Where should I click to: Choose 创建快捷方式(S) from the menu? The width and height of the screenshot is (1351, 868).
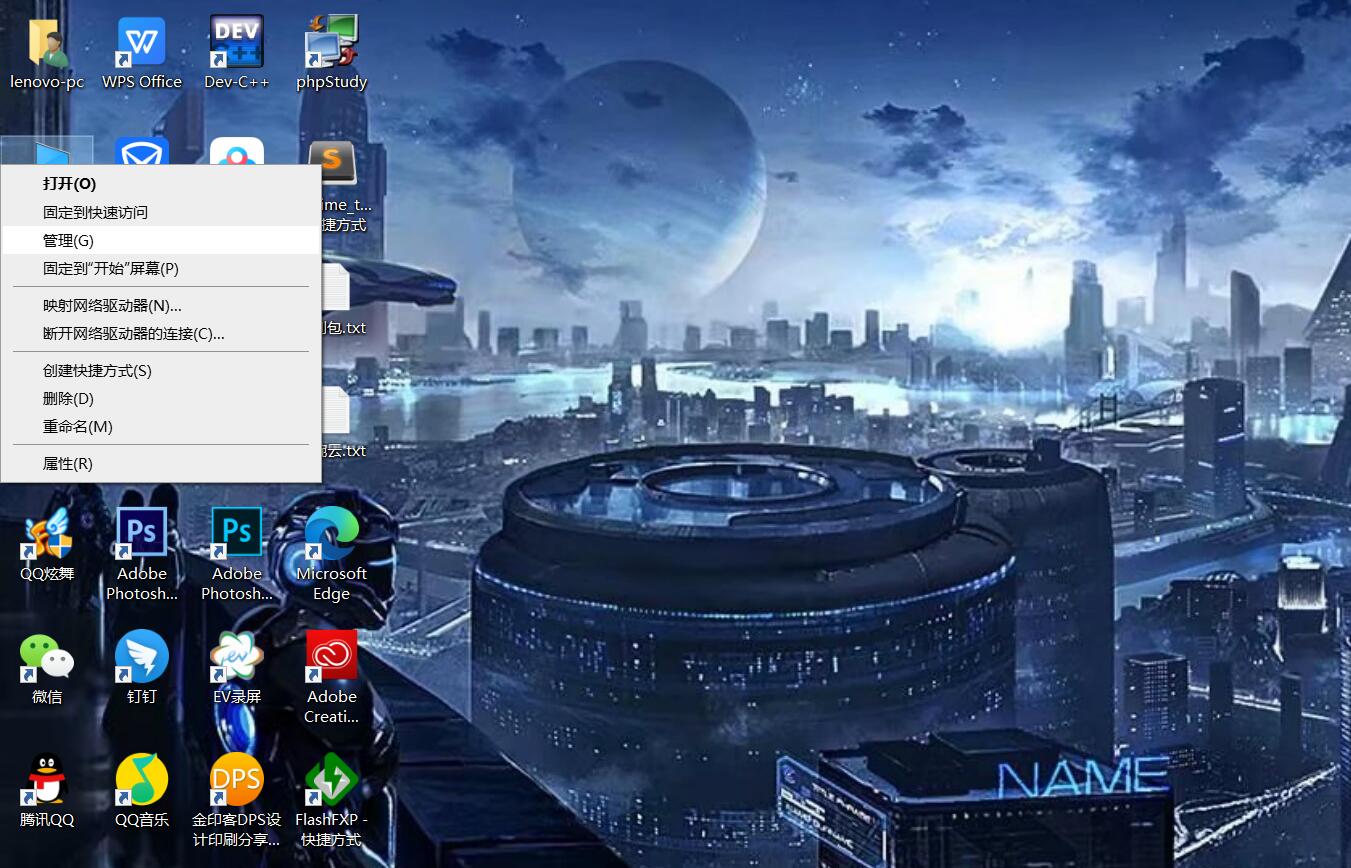coord(161,370)
